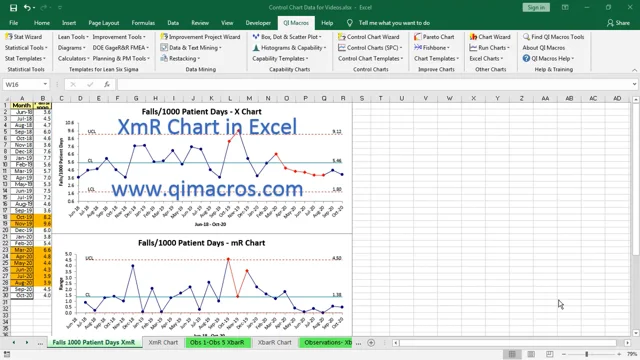
Task: Switch to the Developer tab
Action: point(258,23)
